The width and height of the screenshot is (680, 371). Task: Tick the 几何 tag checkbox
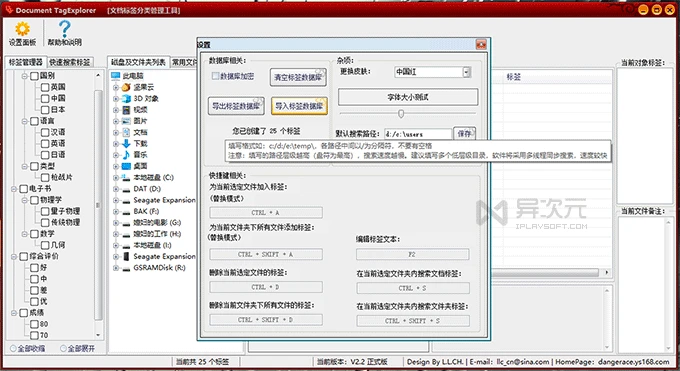point(45,245)
